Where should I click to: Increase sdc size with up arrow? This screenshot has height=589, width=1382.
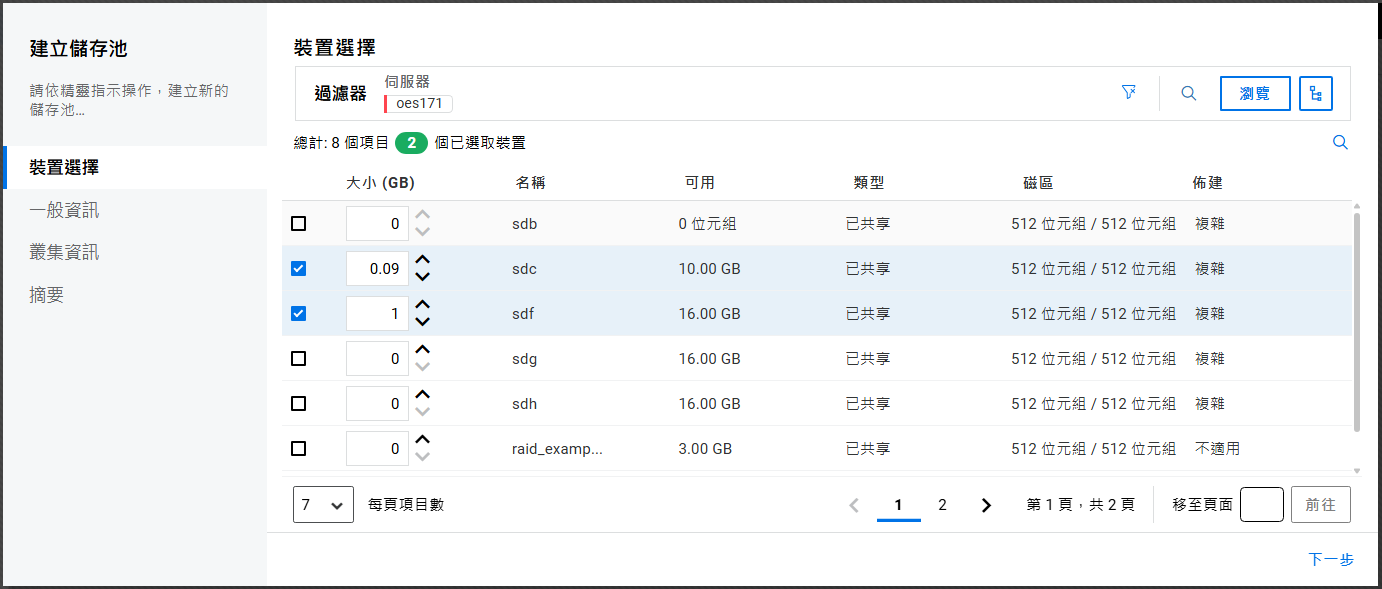click(423, 260)
